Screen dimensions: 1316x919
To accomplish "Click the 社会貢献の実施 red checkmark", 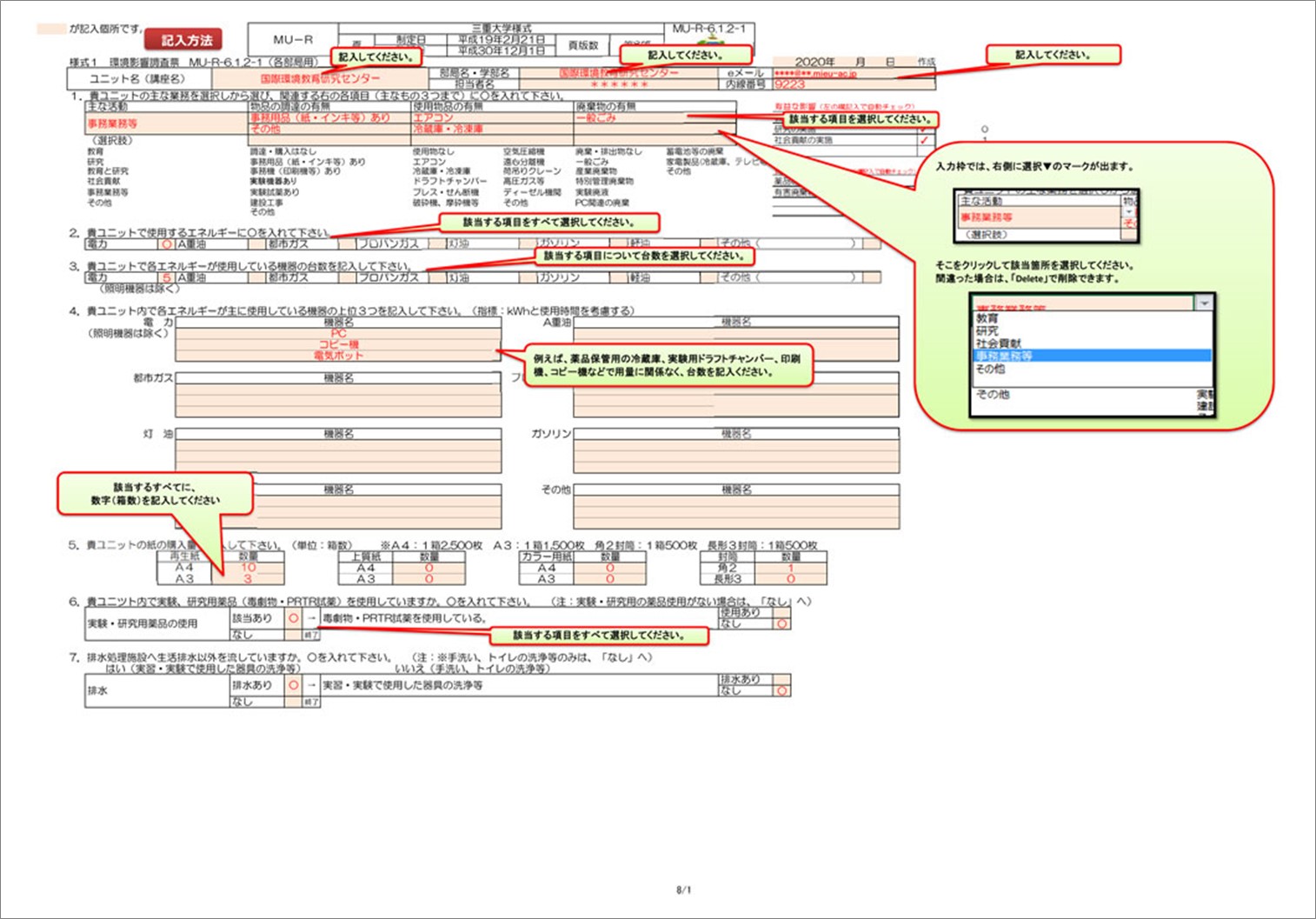I will click(x=924, y=140).
